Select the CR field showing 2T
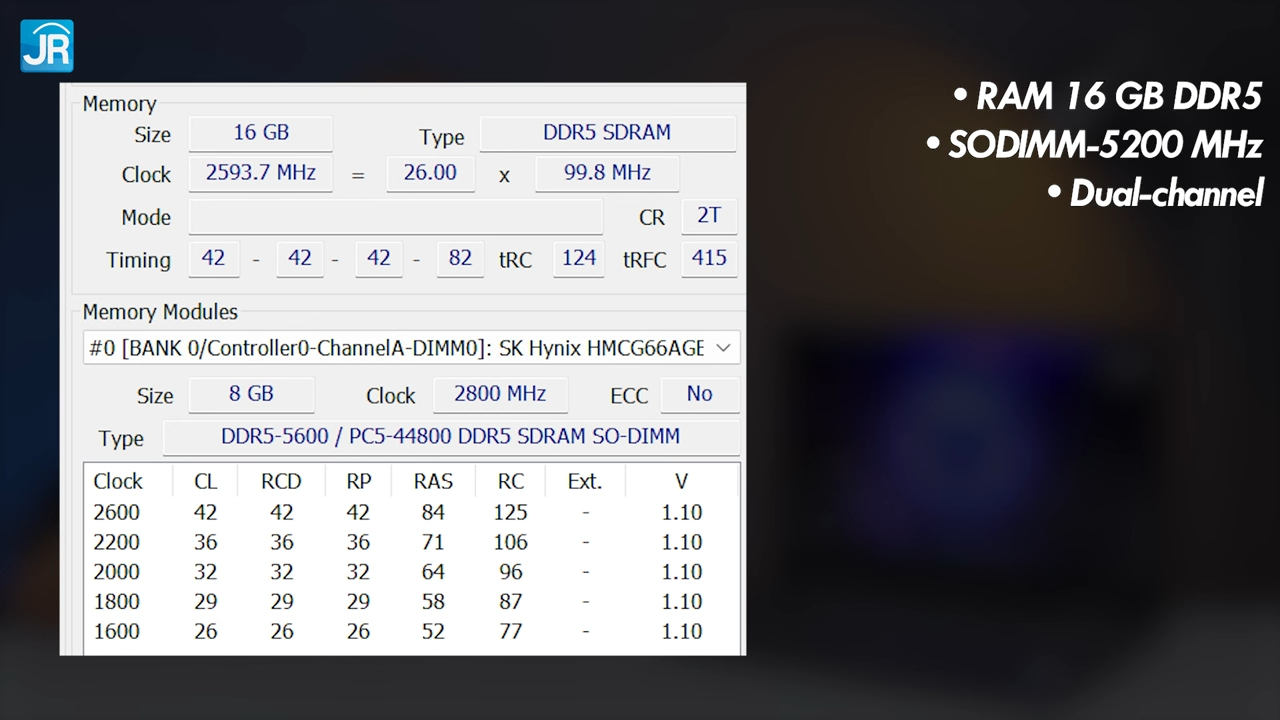Image resolution: width=1280 pixels, height=720 pixels. [709, 217]
